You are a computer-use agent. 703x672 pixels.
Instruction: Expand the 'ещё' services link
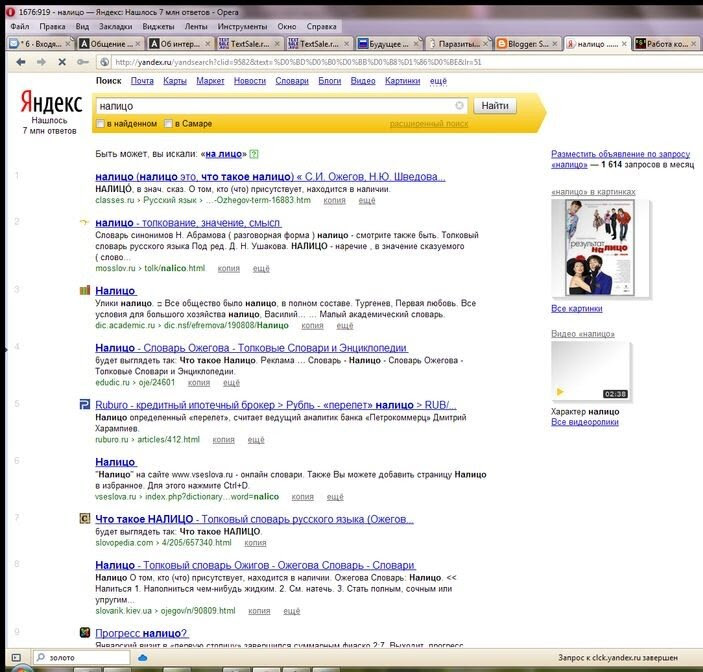click(x=438, y=81)
